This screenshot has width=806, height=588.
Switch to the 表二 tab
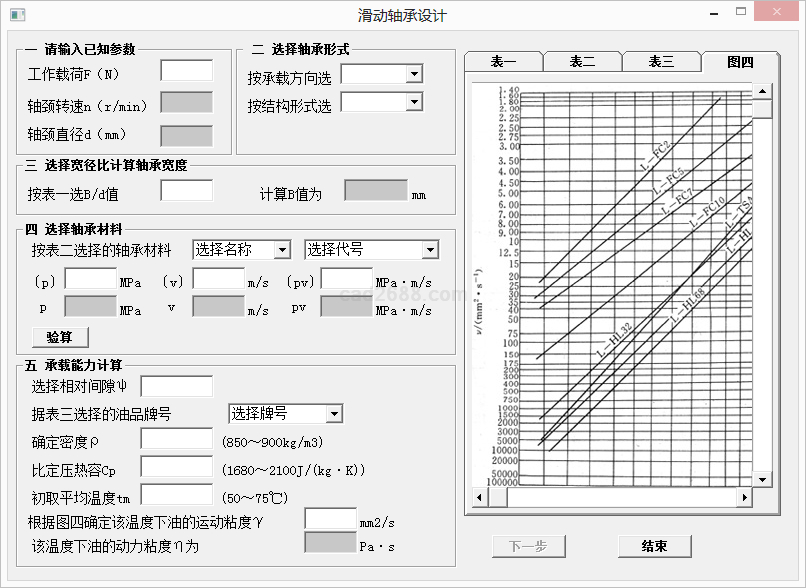(582, 62)
